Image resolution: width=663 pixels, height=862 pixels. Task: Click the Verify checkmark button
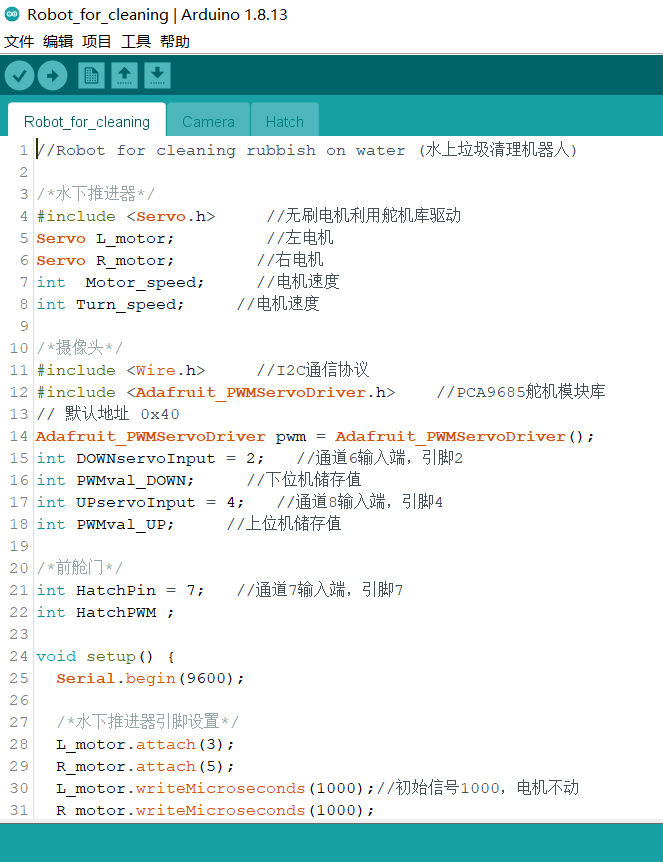20,75
